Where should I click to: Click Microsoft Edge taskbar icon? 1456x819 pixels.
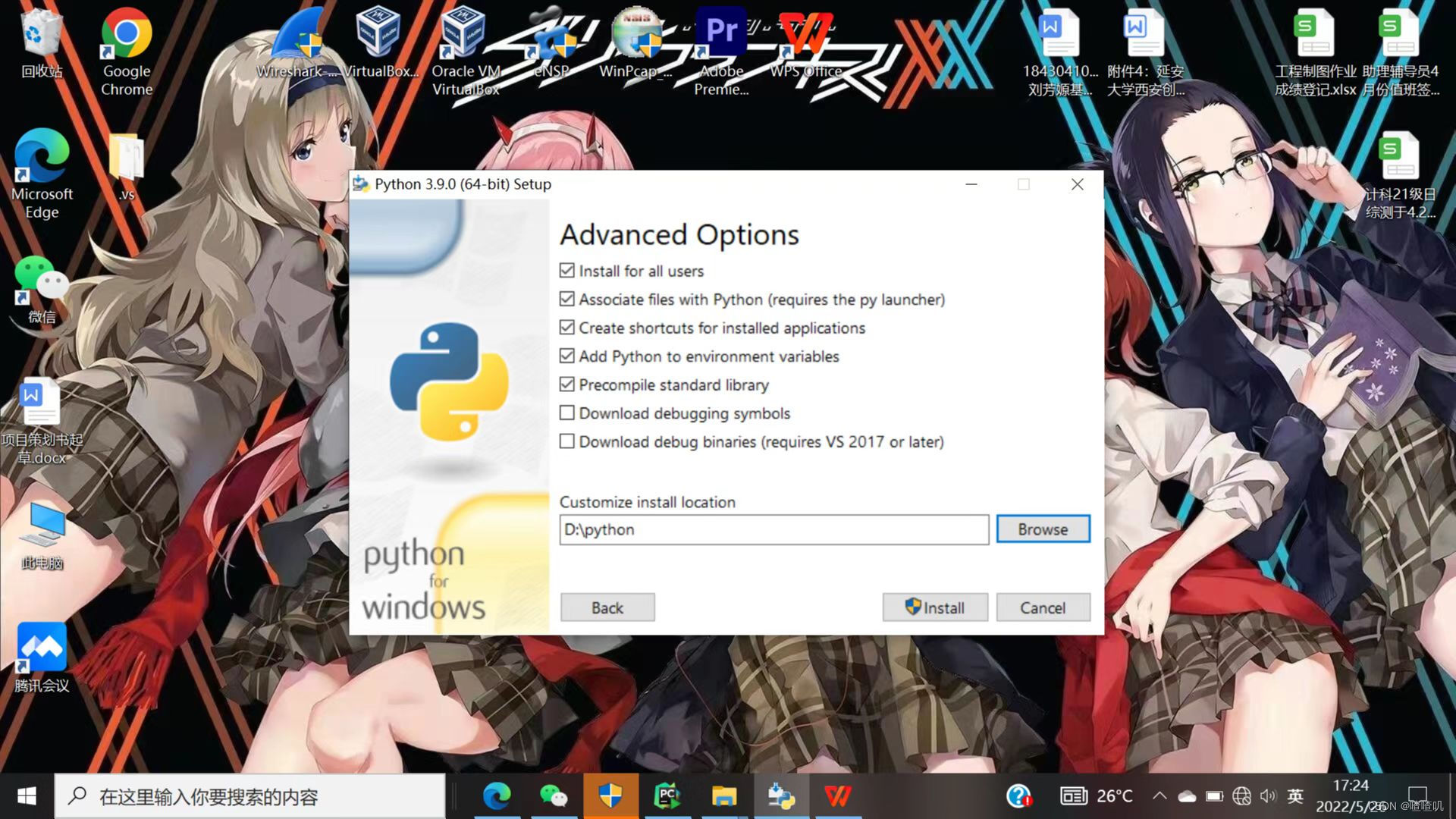(497, 795)
